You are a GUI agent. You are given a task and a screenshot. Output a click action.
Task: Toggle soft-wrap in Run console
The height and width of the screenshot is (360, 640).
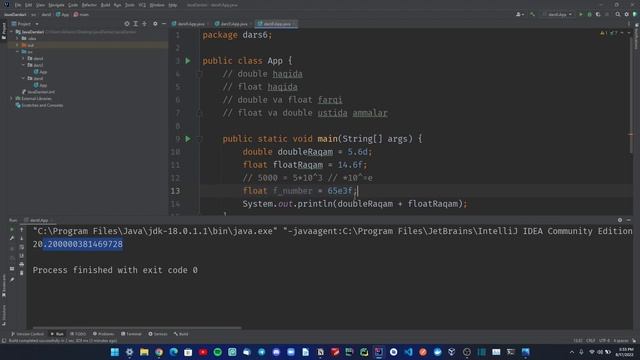pyautogui.click(x=22, y=247)
